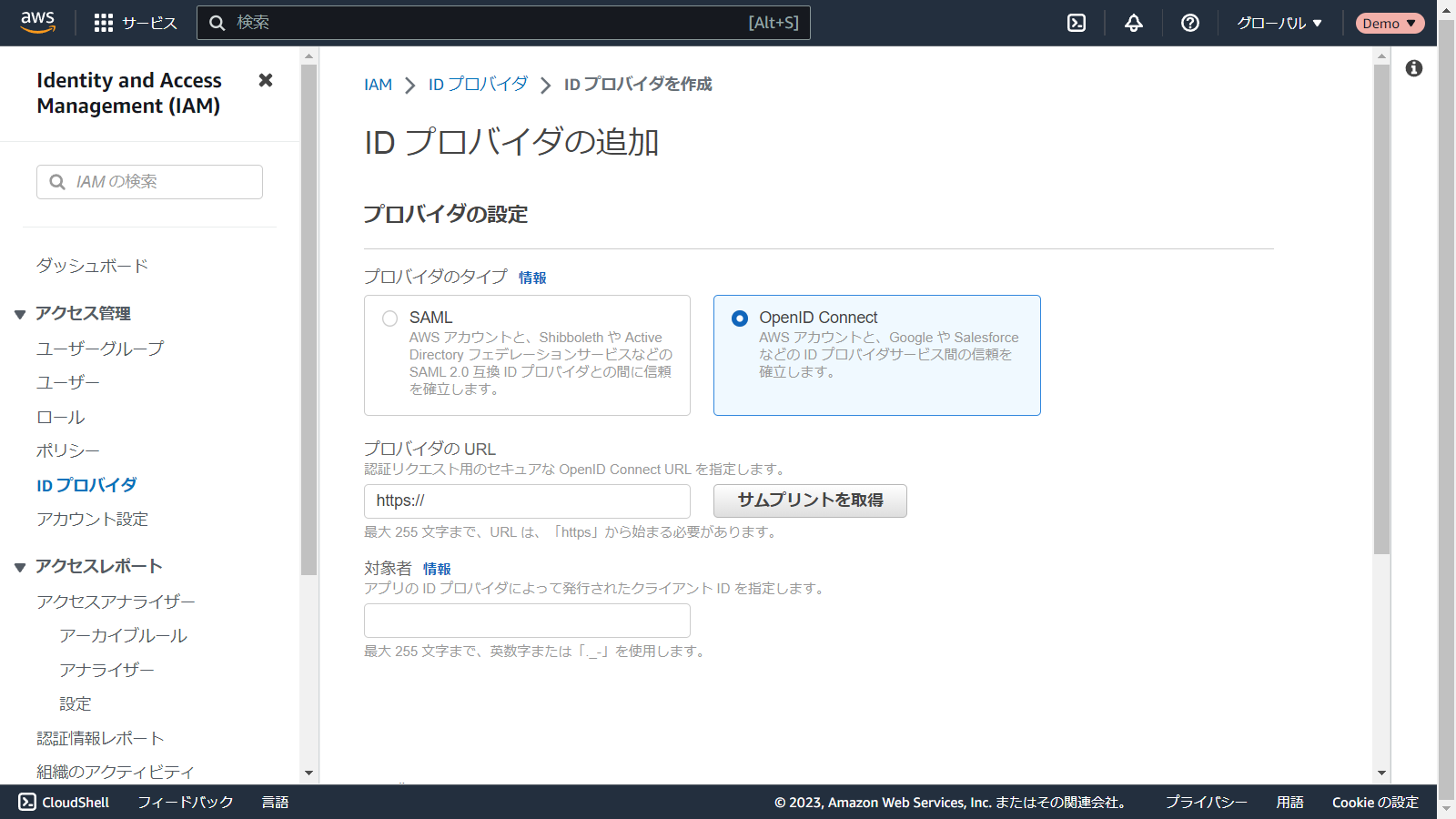1456x819 pixels.
Task: Open the Demo account dropdown
Action: coord(1389,23)
